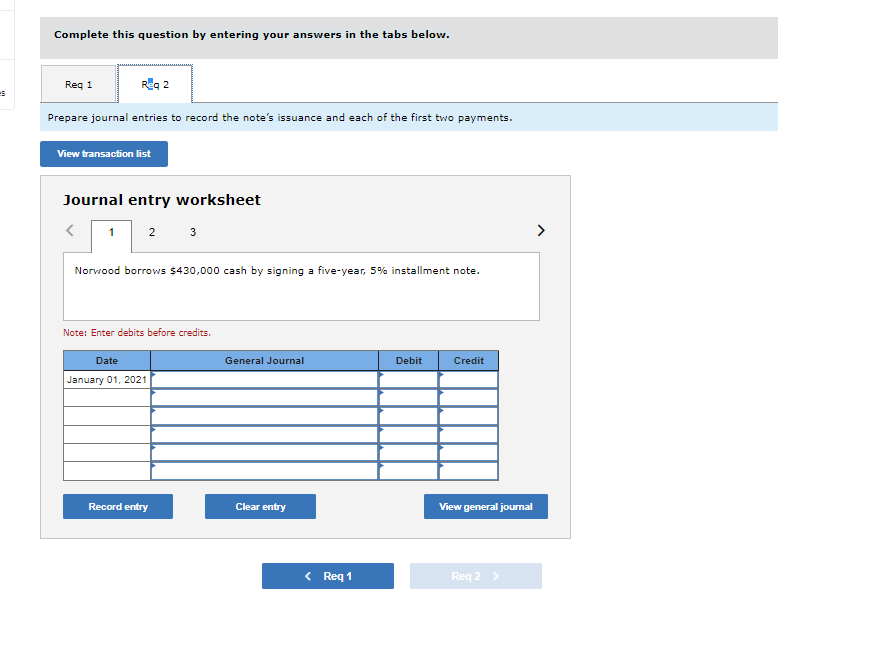Open General Journal dropdown in January 01 row
This screenshot has height=671, width=883.
pos(265,379)
